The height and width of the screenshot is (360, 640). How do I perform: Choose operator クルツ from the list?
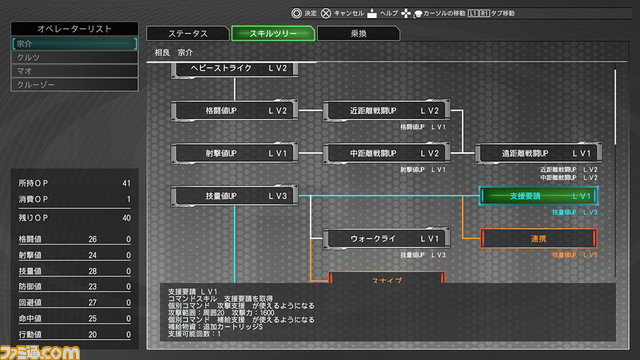[75, 57]
